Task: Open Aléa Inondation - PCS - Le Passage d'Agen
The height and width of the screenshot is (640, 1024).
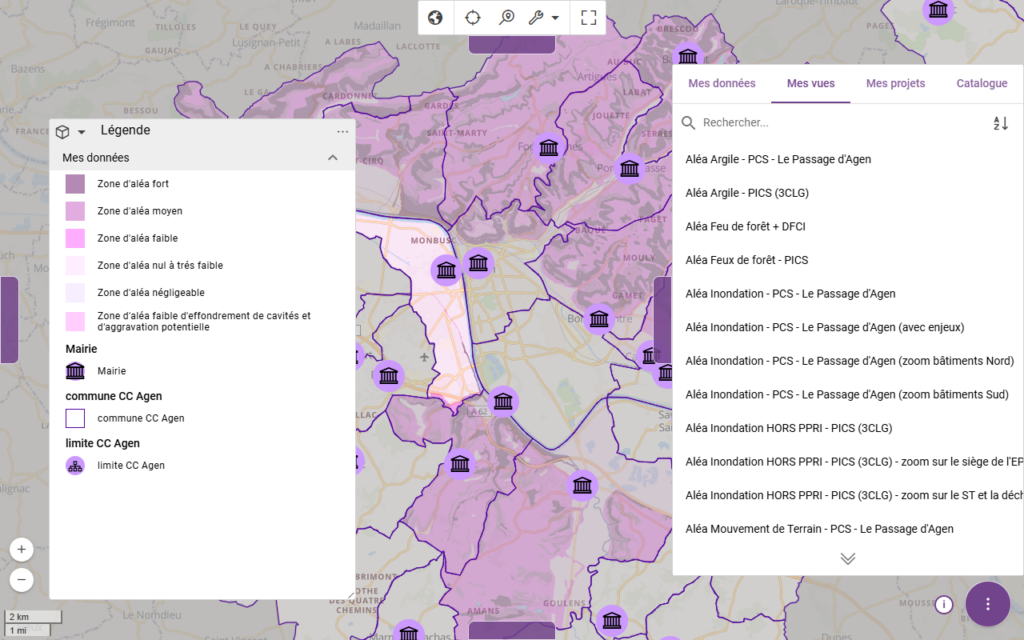Action: coord(790,294)
